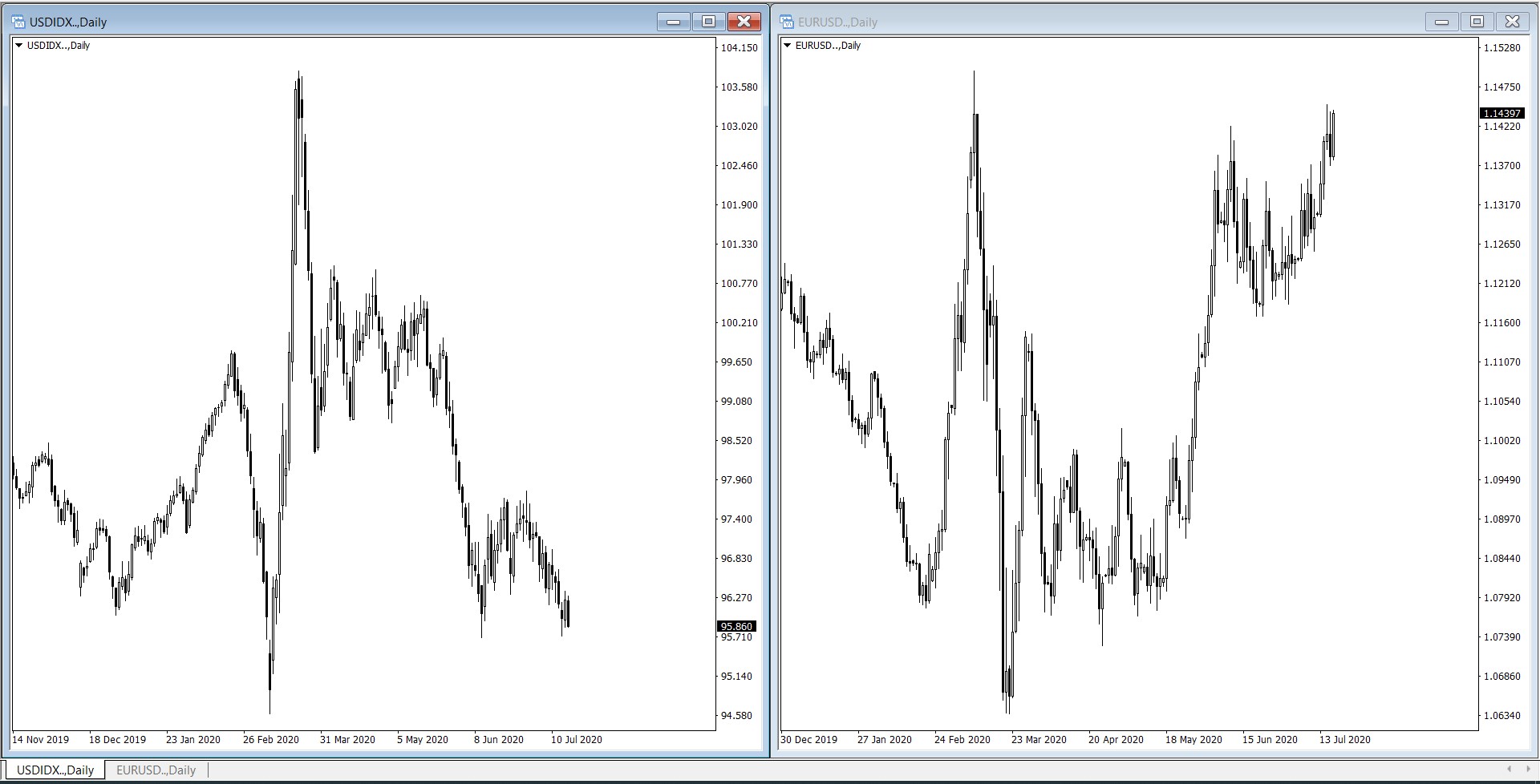This screenshot has height=784, width=1540.
Task: Click the current price label 1.14397
Action: (x=1501, y=114)
